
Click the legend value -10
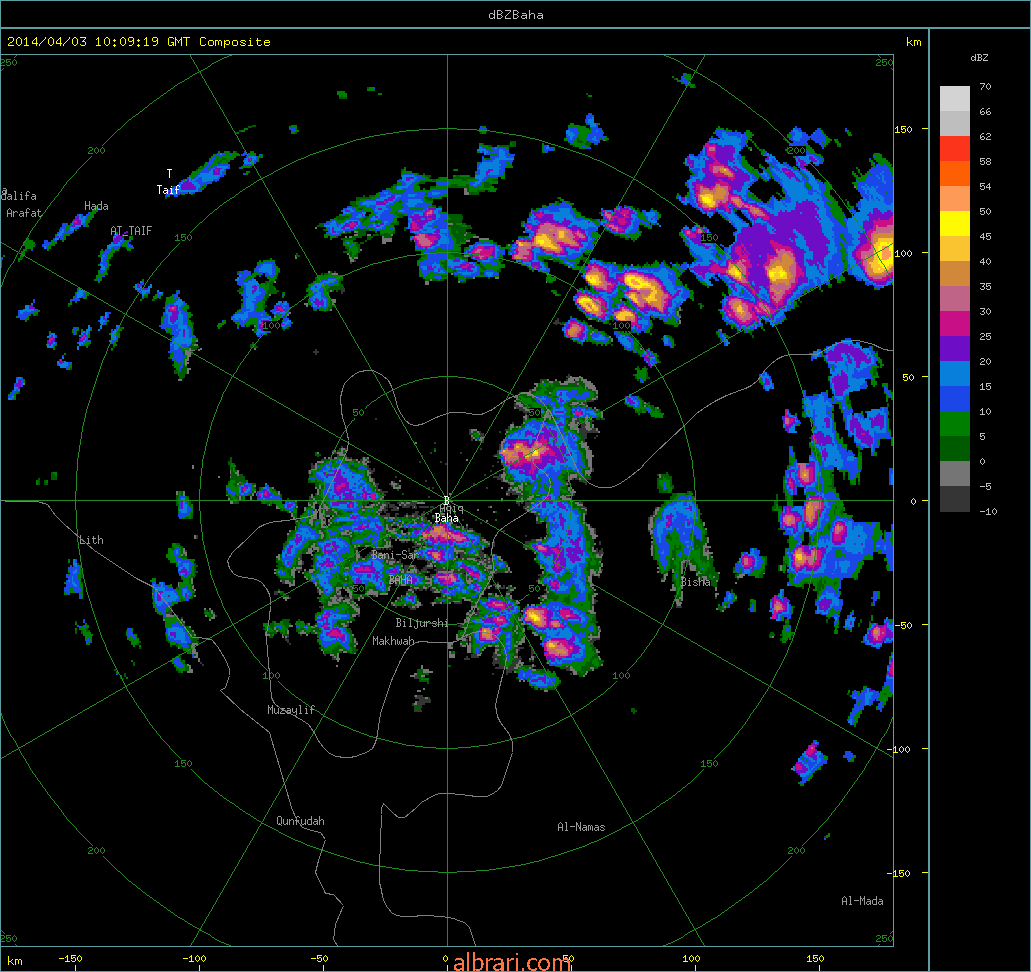point(988,511)
